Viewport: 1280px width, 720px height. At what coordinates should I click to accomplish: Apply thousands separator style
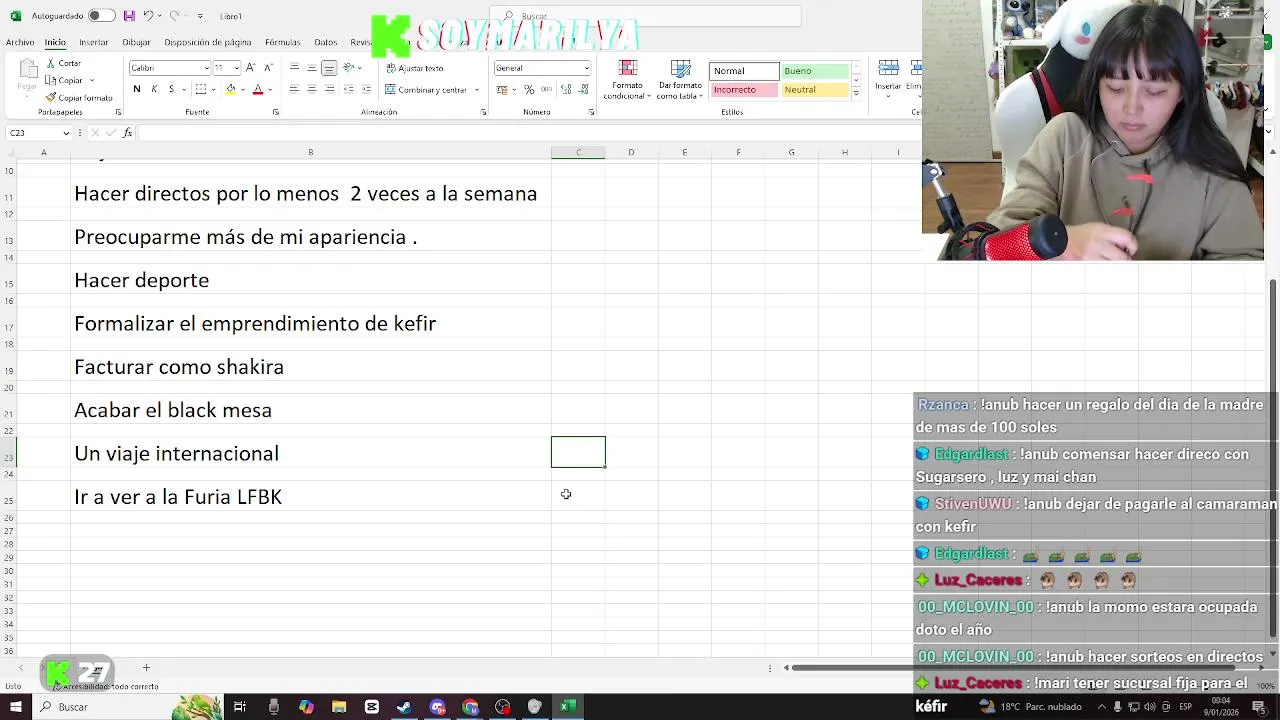[x=546, y=89]
